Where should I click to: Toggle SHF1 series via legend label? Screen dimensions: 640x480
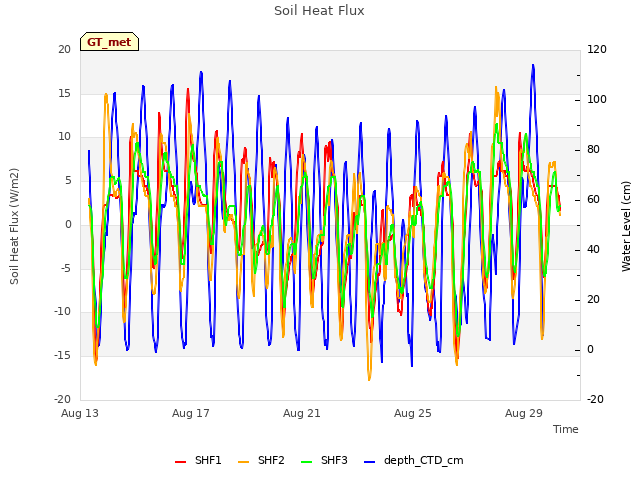click(x=208, y=460)
